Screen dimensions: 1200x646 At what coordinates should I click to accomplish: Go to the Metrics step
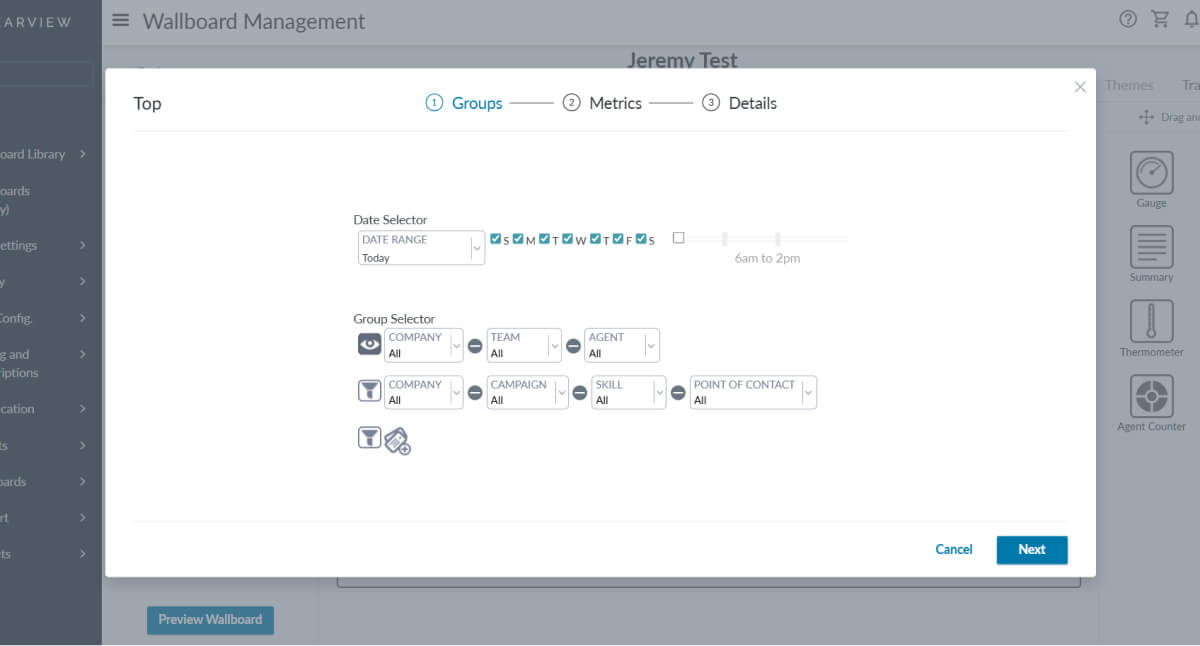[x=603, y=103]
